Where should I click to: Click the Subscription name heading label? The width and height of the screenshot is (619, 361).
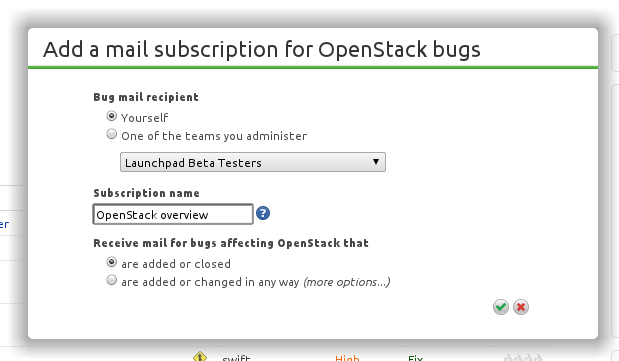click(x=146, y=193)
